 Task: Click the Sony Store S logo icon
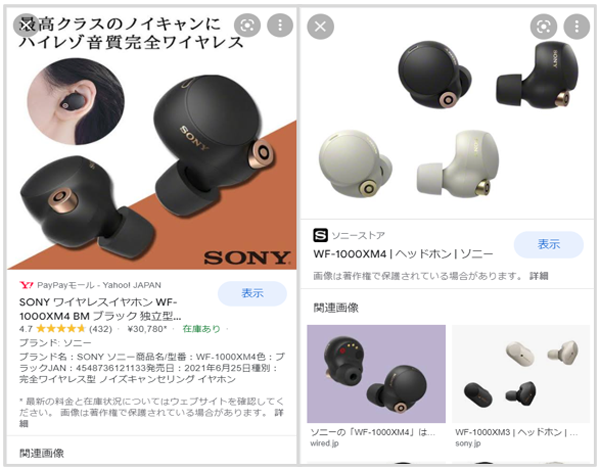click(x=320, y=235)
